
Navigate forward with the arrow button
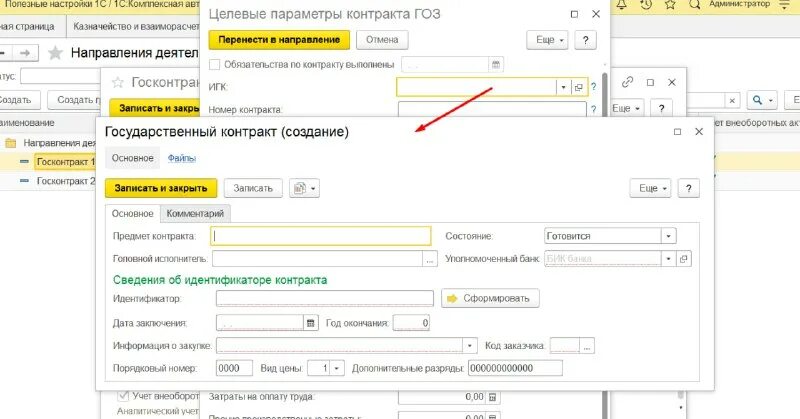24,53
